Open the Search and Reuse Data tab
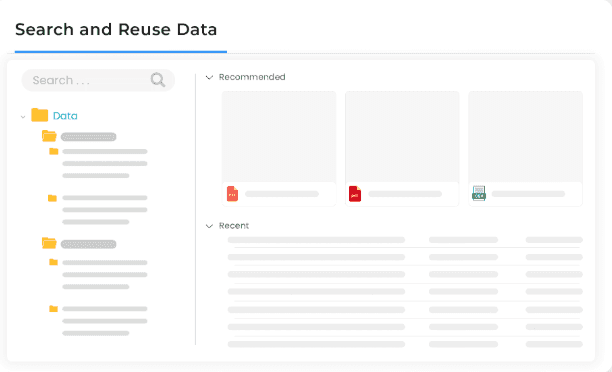This screenshot has width=612, height=372. pyautogui.click(x=116, y=30)
